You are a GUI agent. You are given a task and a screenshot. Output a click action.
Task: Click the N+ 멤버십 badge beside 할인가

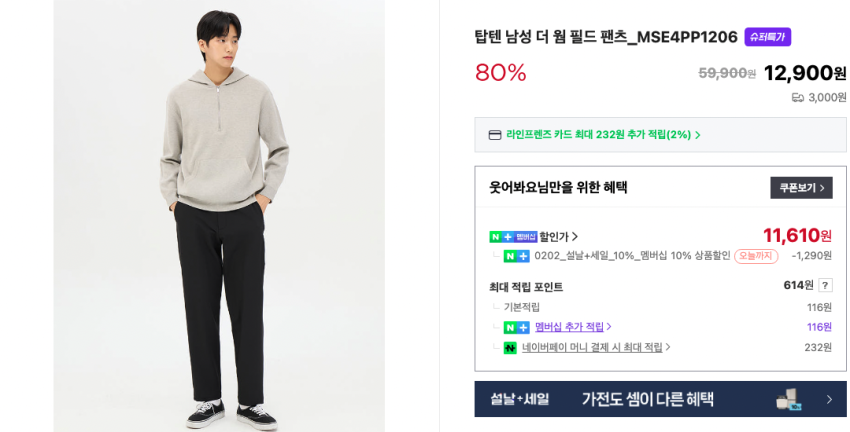[512, 237]
